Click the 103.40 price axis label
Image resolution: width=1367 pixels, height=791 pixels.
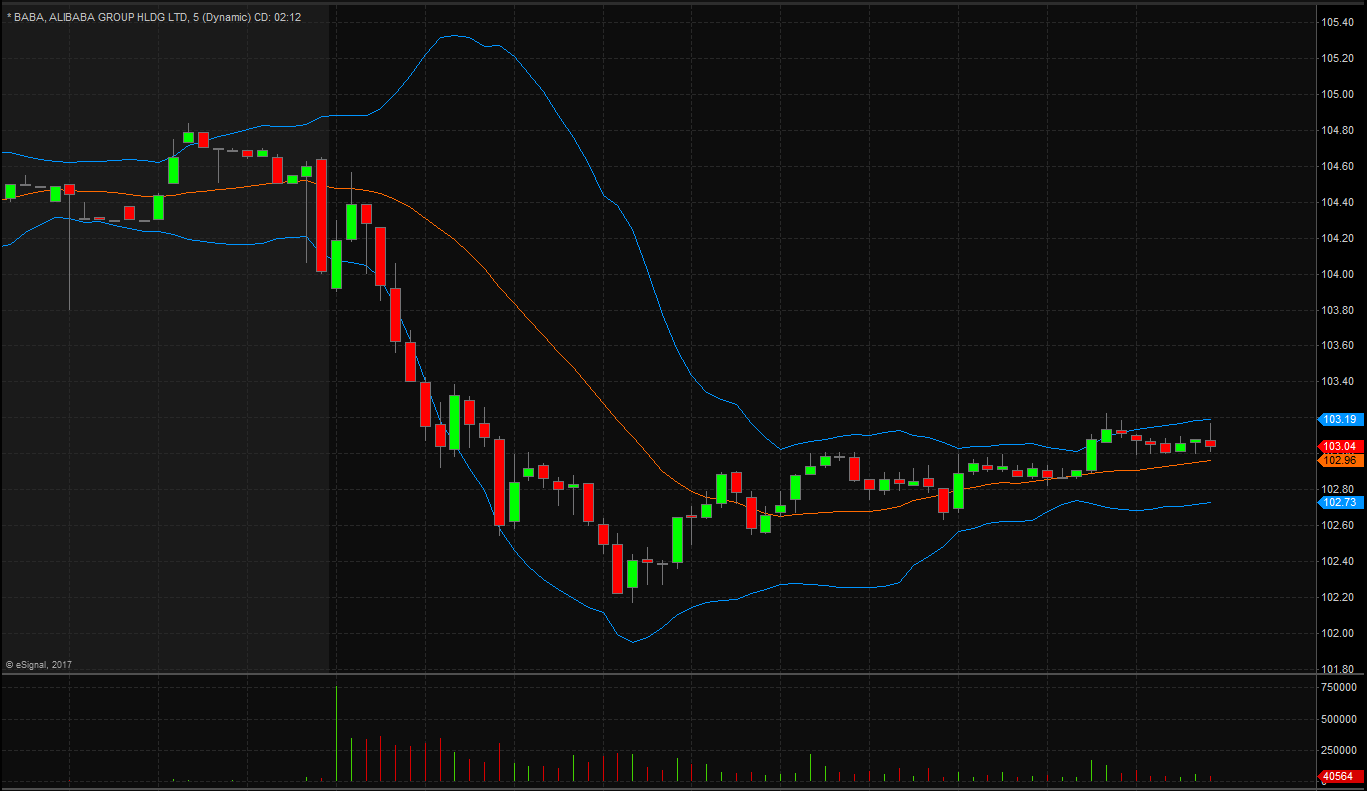pos(1338,381)
